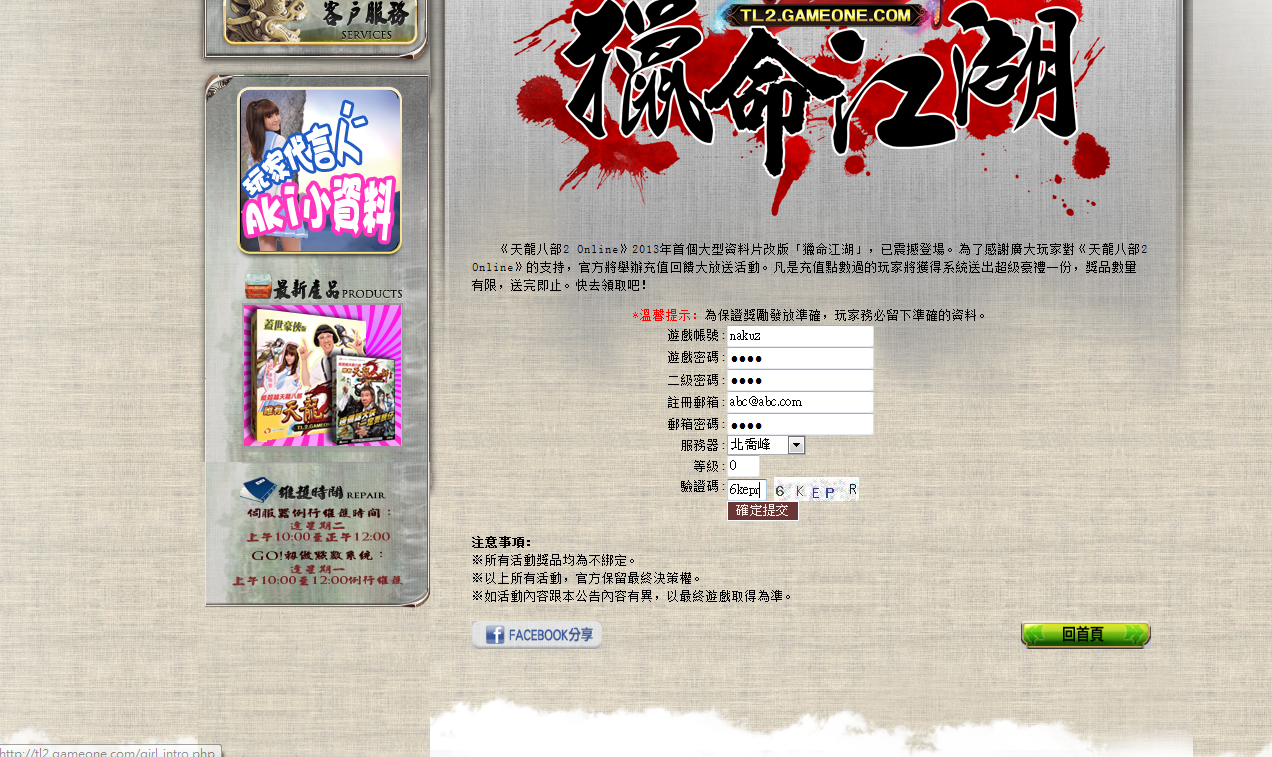Click the book icon in 維護時間 panel
Viewport: 1272px width, 757px height.
click(x=258, y=490)
